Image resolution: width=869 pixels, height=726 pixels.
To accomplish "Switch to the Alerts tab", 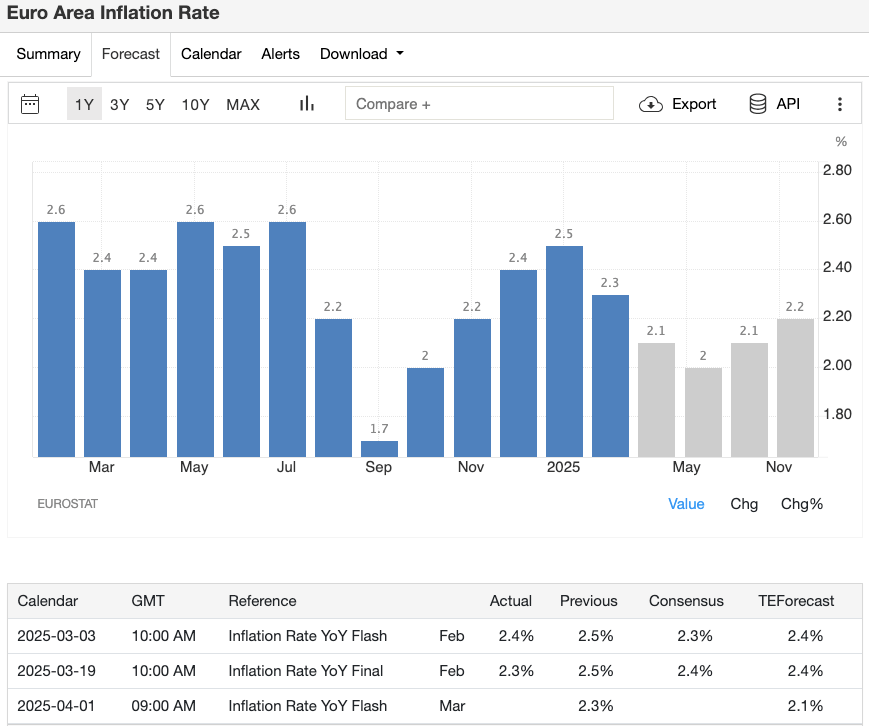I will (280, 54).
